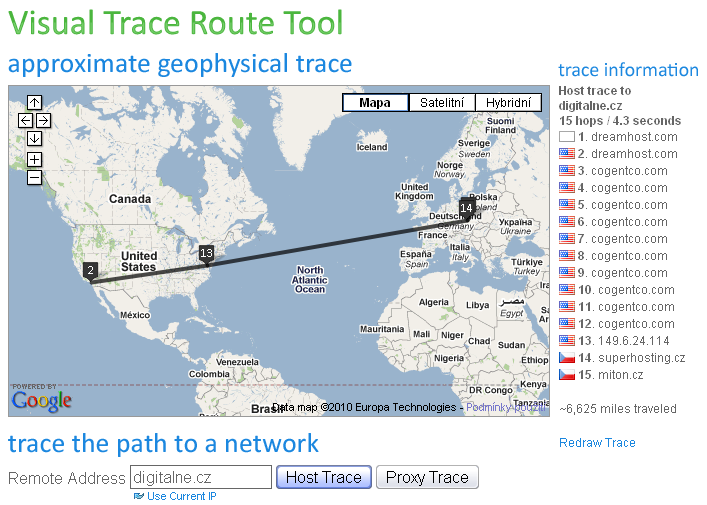Click US flag next to hop 12 cogentco.com
This screenshot has width=707, height=505.
[x=567, y=324]
